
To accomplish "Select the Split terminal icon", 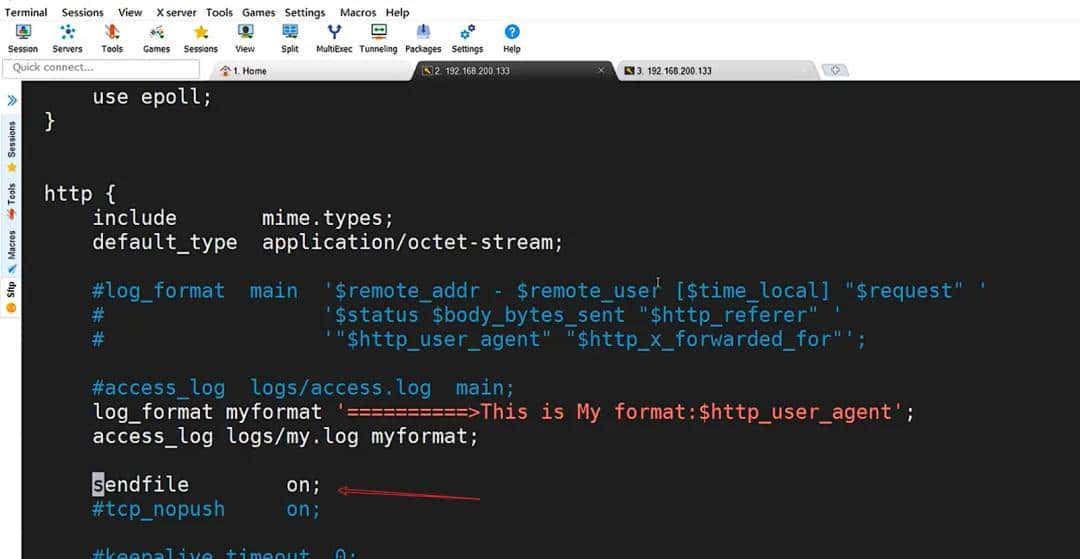I will pos(290,39).
